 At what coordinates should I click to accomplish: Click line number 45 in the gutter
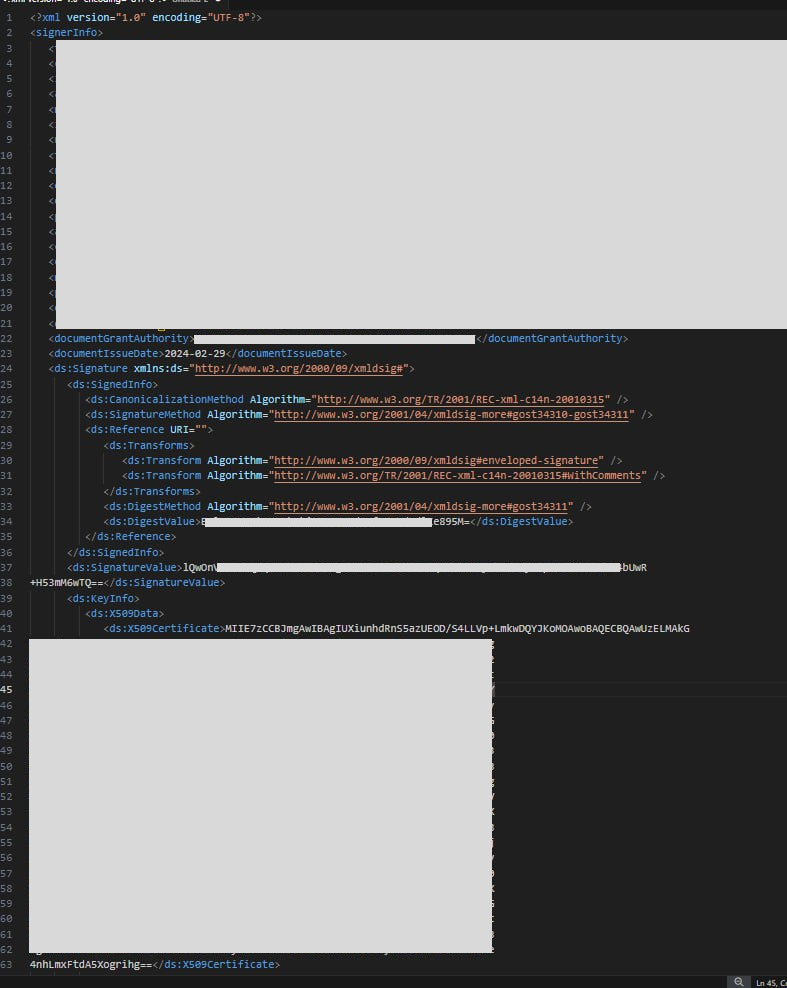[7, 690]
